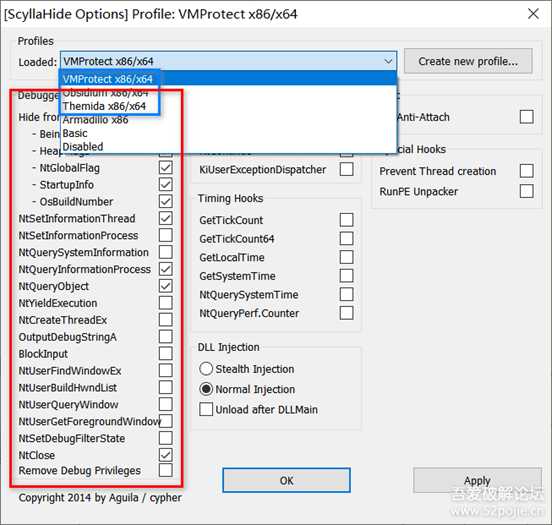Enable NtQuerySystemInformation hook

coord(165,252)
